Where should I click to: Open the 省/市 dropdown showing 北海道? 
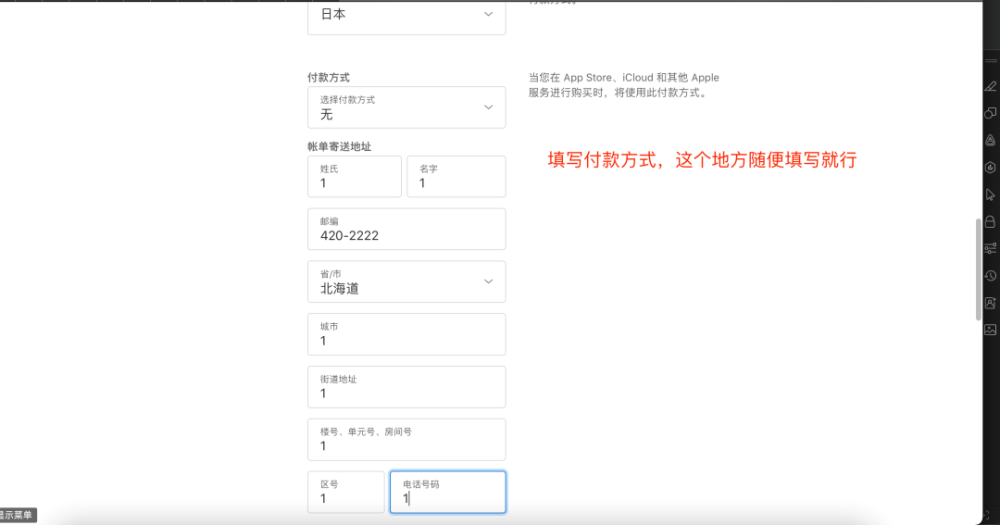[x=406, y=281]
